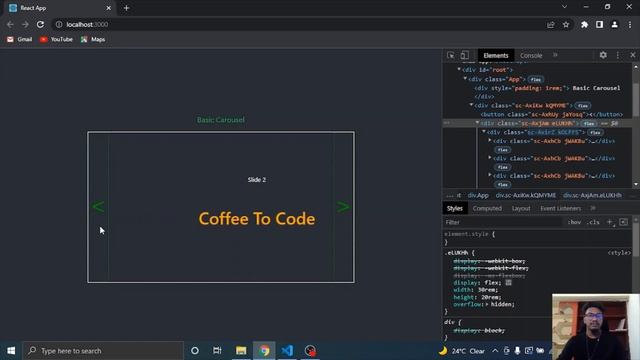Open the Event Listeners tab
Image resolution: width=640 pixels, height=360 pixels.
tap(560, 208)
